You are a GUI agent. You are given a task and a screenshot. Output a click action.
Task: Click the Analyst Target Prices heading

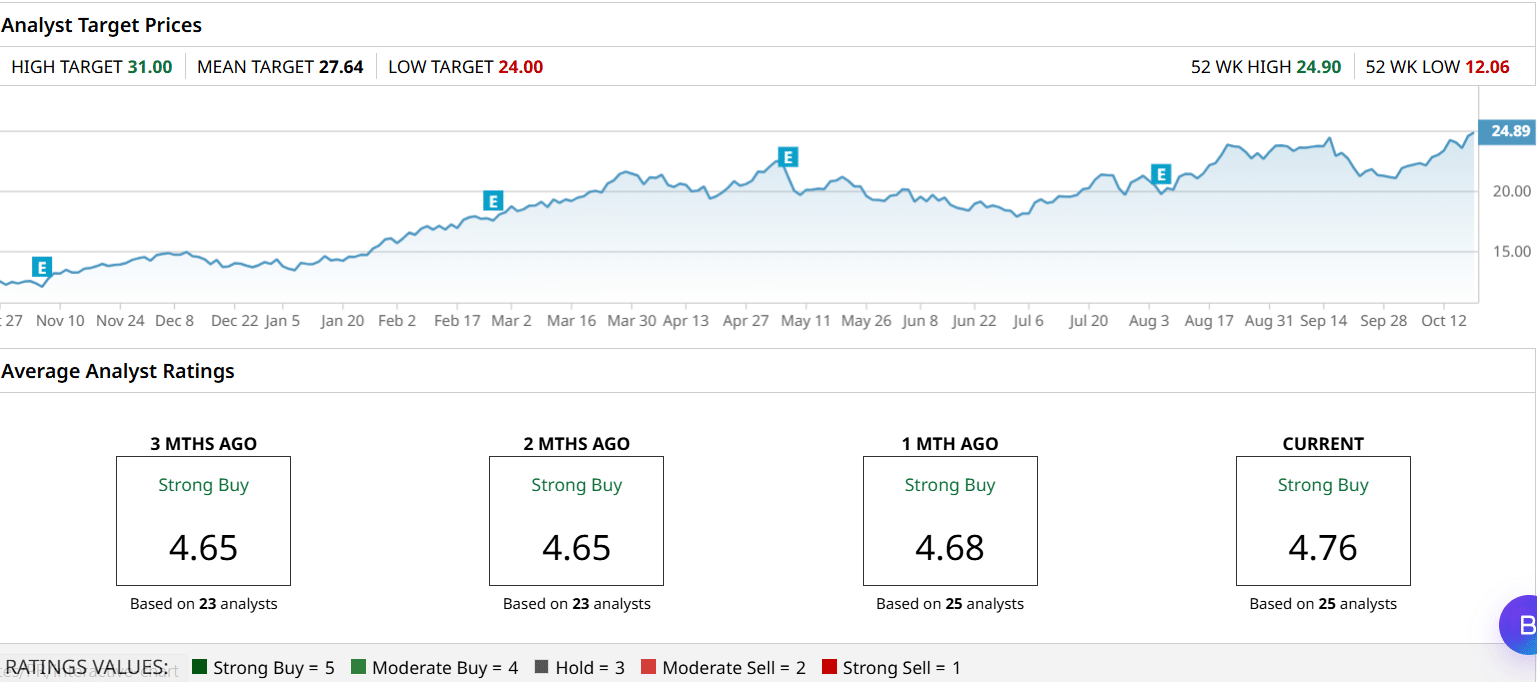tap(101, 25)
